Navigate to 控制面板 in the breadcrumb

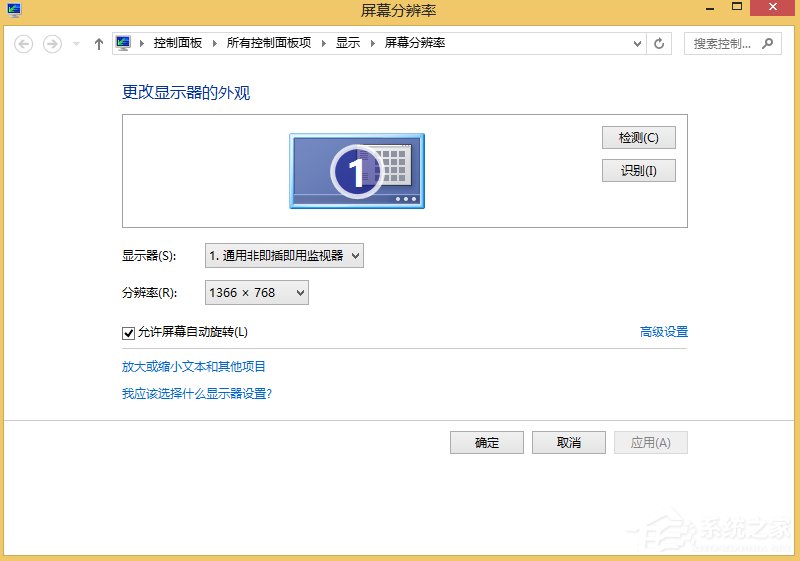click(177, 44)
